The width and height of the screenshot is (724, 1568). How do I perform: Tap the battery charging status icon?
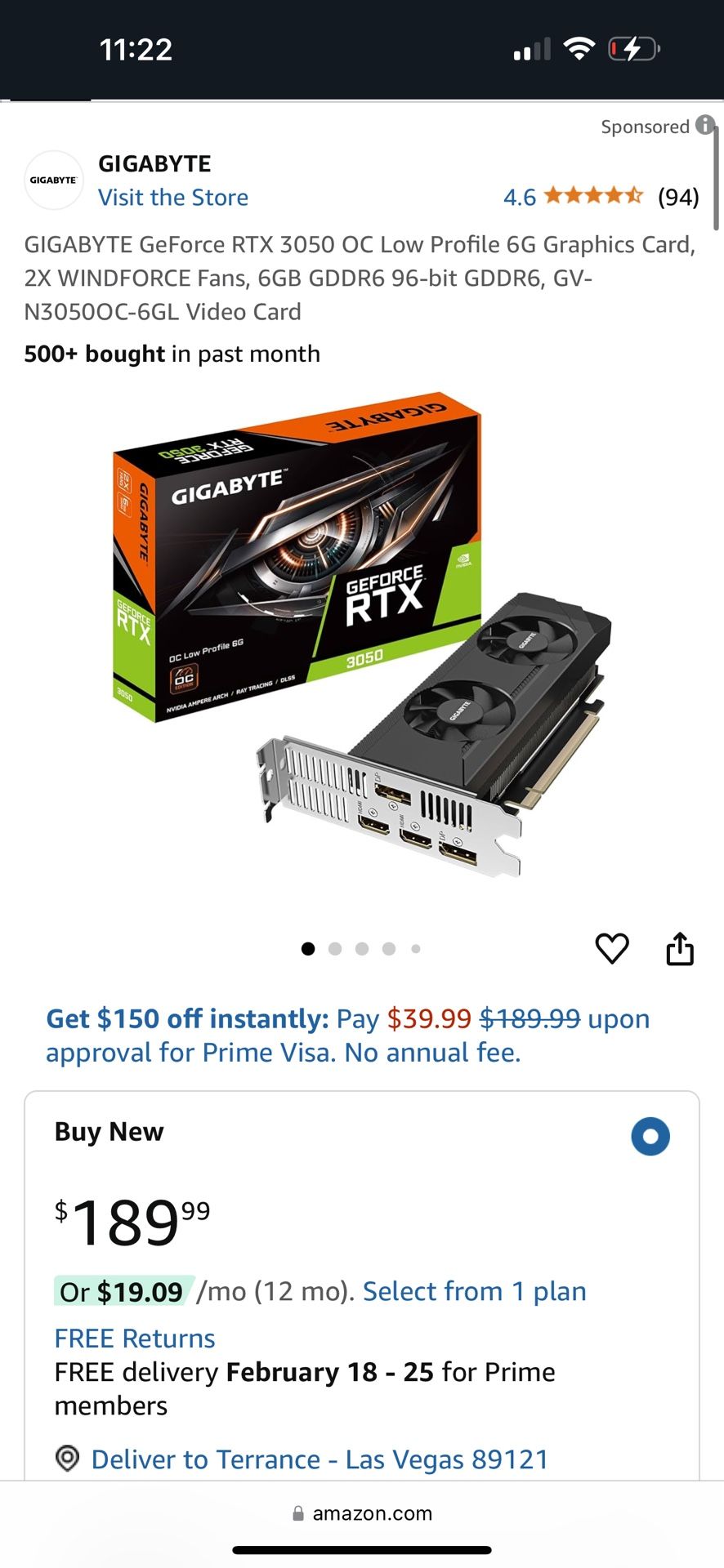[634, 49]
